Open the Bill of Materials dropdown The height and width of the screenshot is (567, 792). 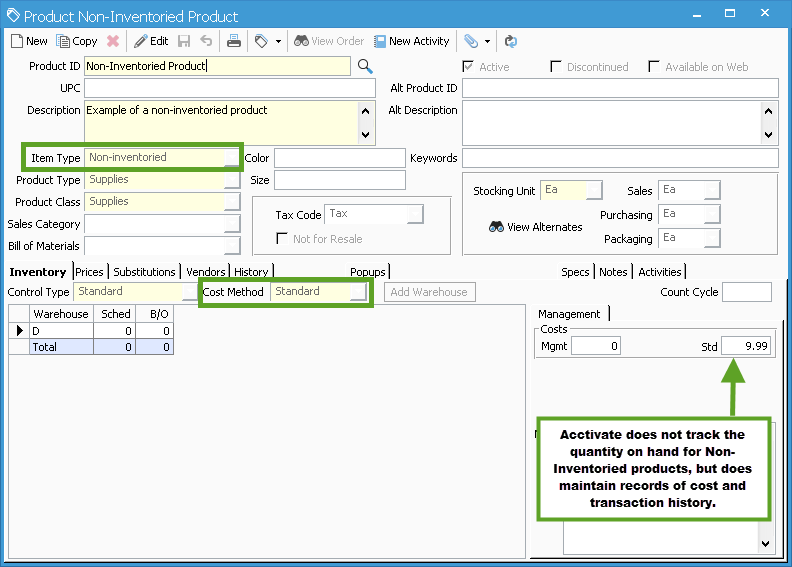coord(232,246)
